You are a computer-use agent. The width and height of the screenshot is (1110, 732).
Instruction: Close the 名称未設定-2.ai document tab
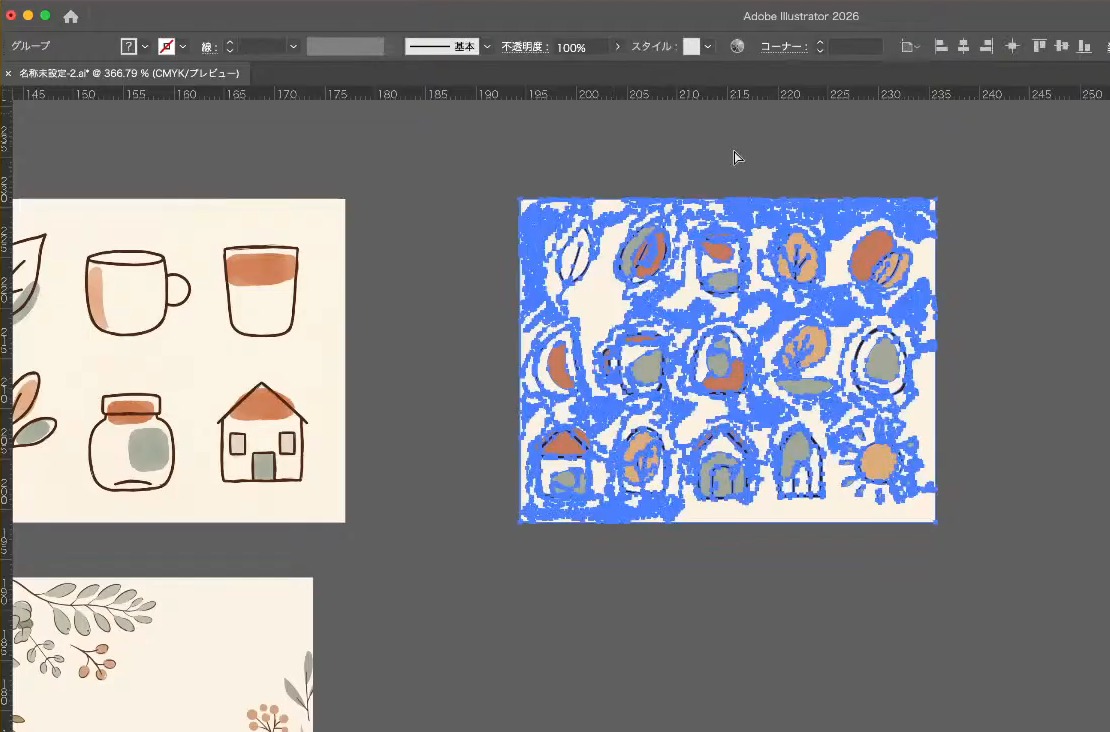click(x=8, y=74)
